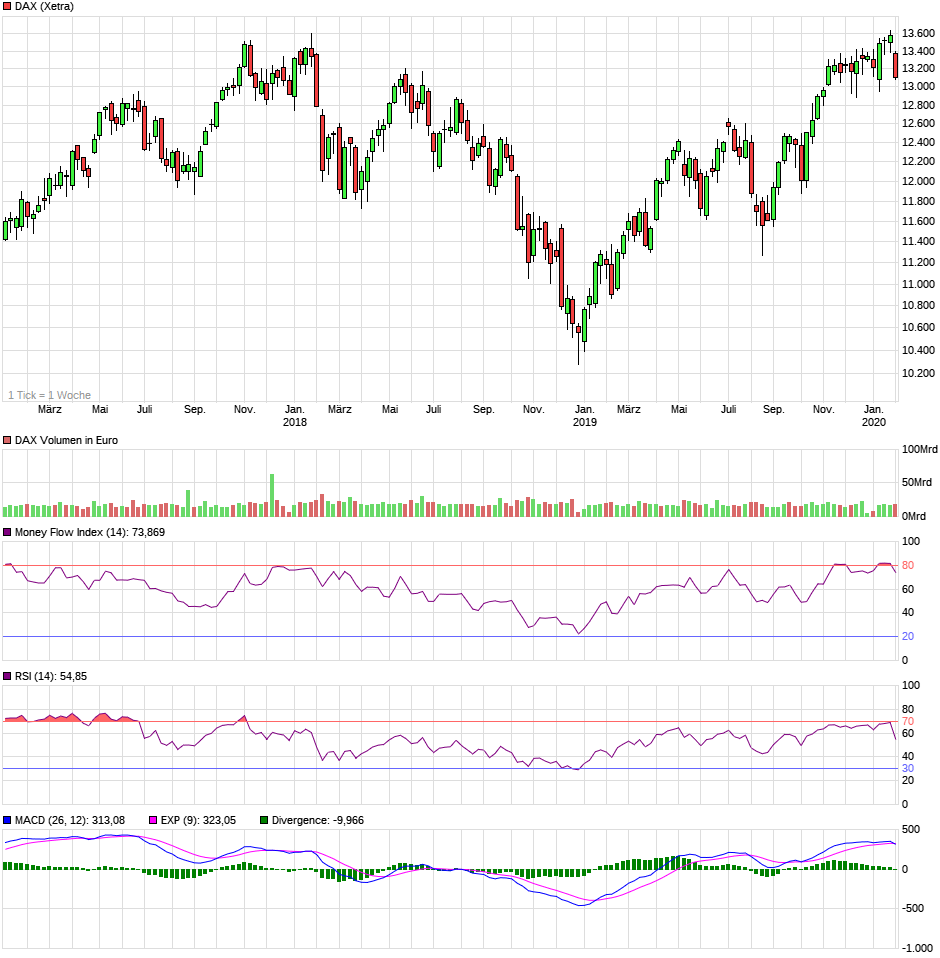Click the legend icon above the volume panel
Image resolution: width=940 pixels, height=958 pixels.
click(6, 438)
